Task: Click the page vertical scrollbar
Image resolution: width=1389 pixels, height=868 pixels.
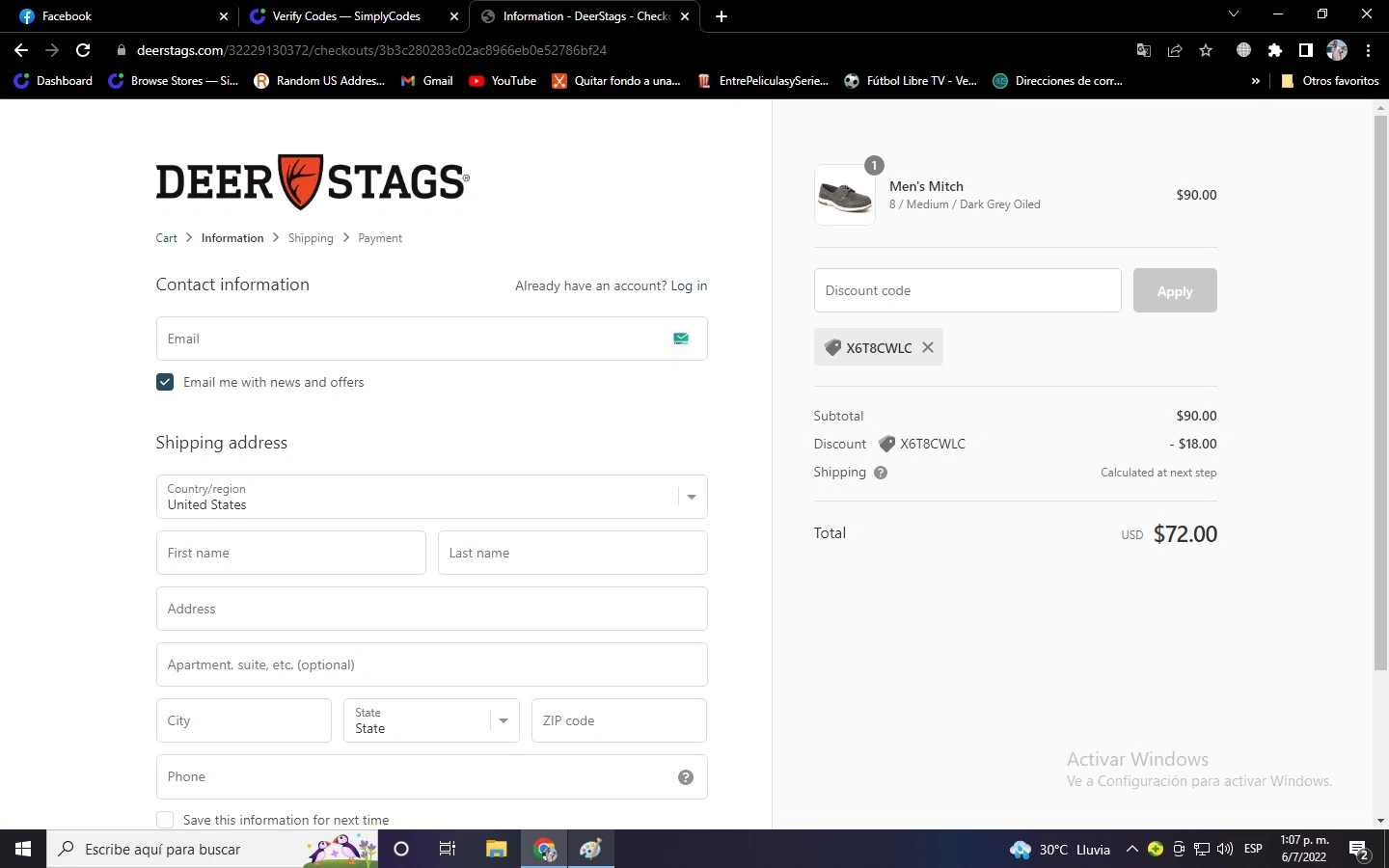Action: click(x=1380, y=393)
